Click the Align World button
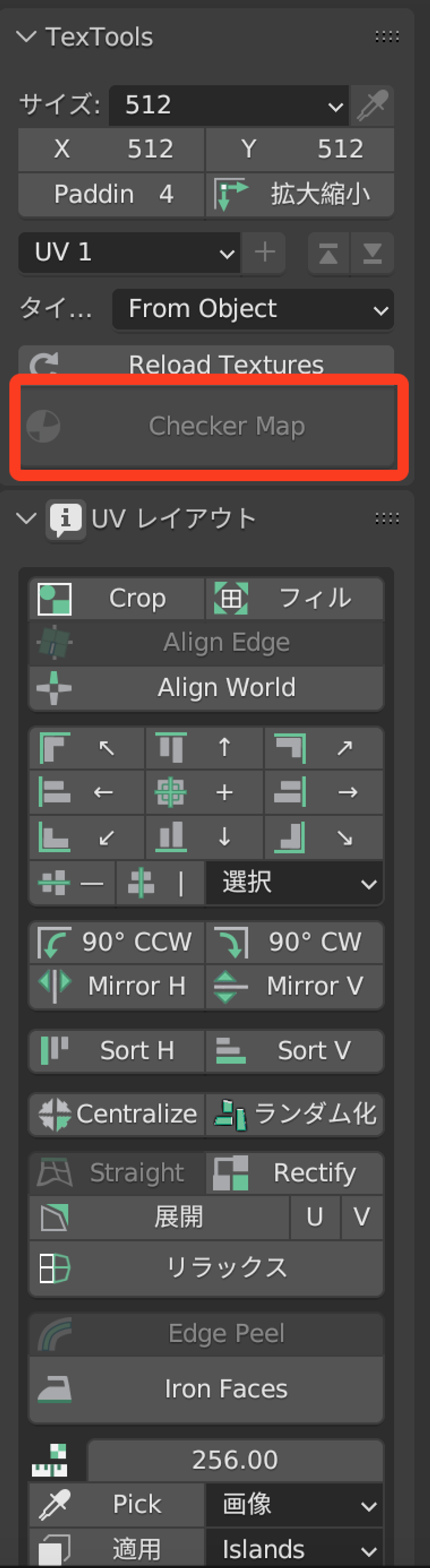The width and height of the screenshot is (430, 1568). (206, 688)
